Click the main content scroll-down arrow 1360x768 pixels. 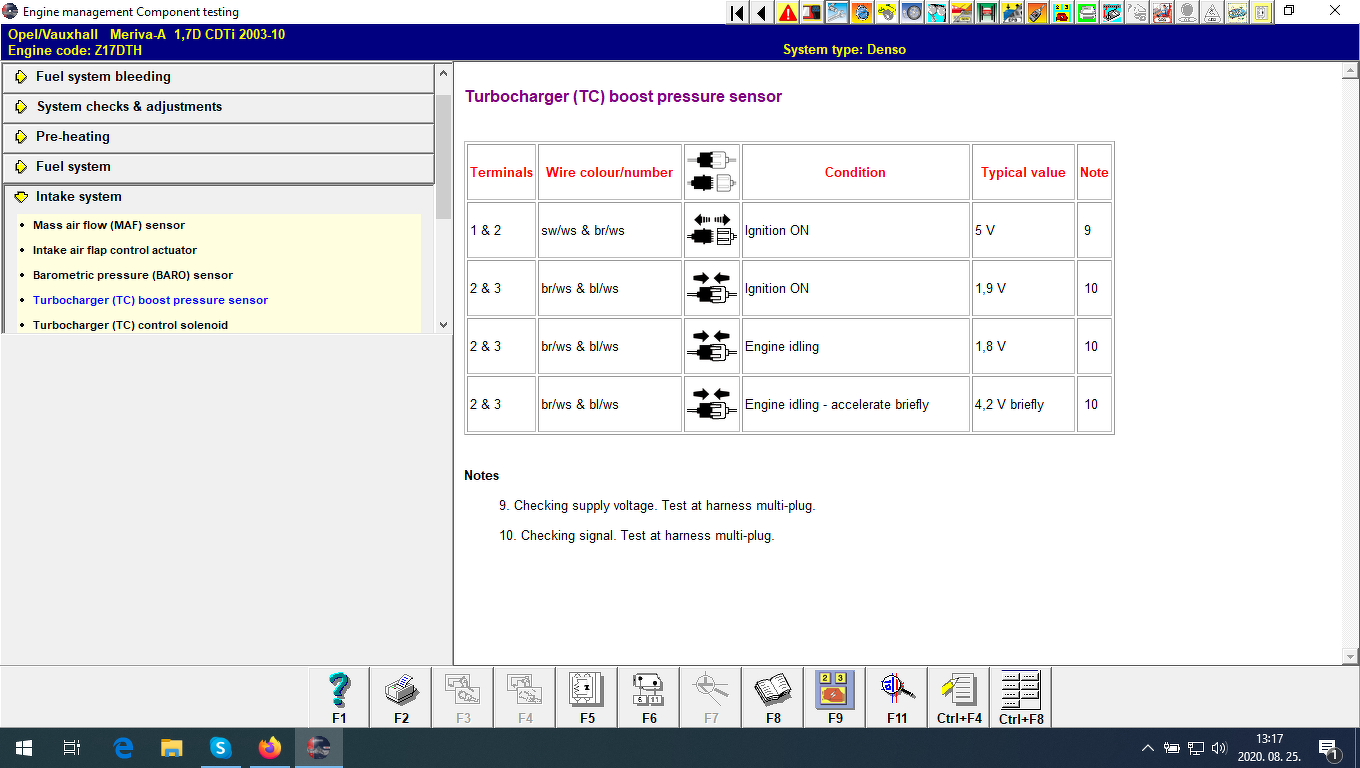(1350, 656)
